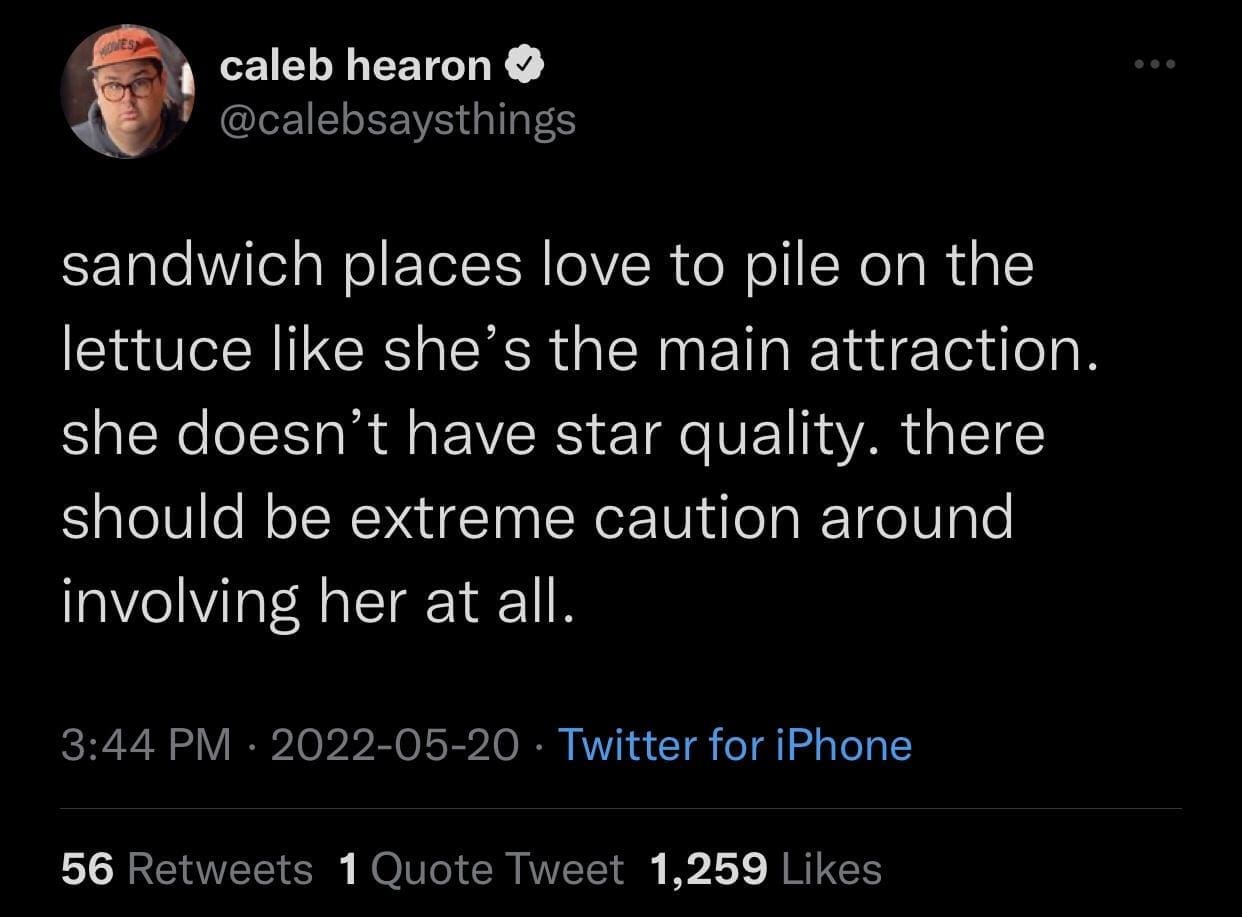
Task: Click tweet line "lettuce like she's the main attraction"
Action: [579, 351]
